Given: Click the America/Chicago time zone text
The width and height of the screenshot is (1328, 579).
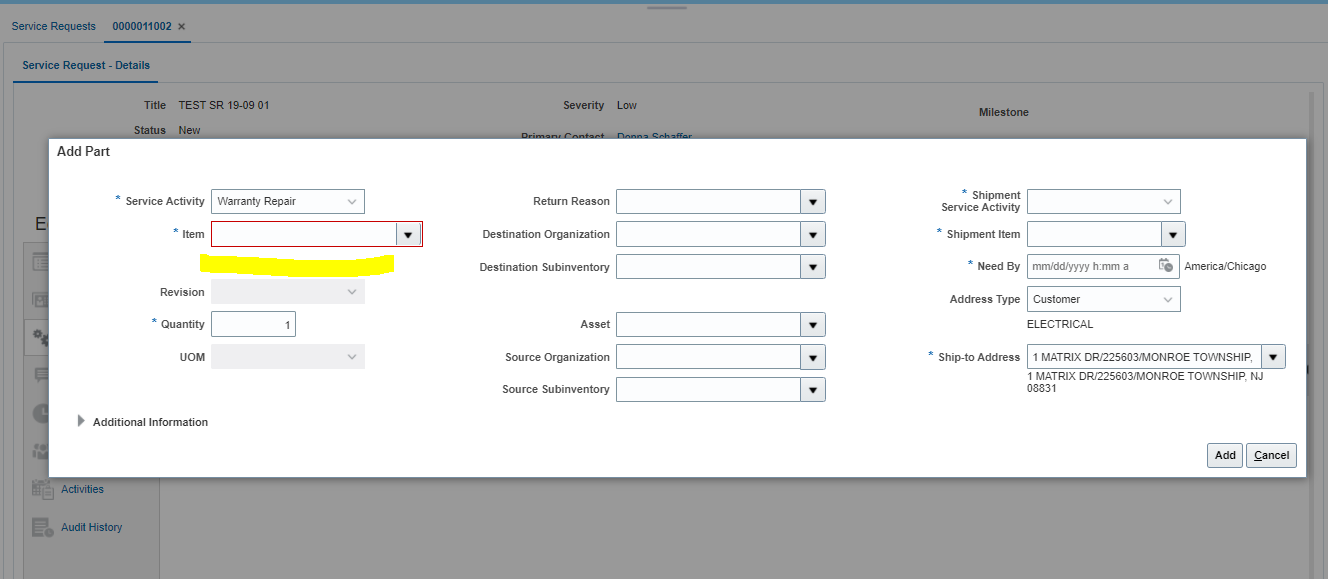Looking at the screenshot, I should coord(1225,266).
